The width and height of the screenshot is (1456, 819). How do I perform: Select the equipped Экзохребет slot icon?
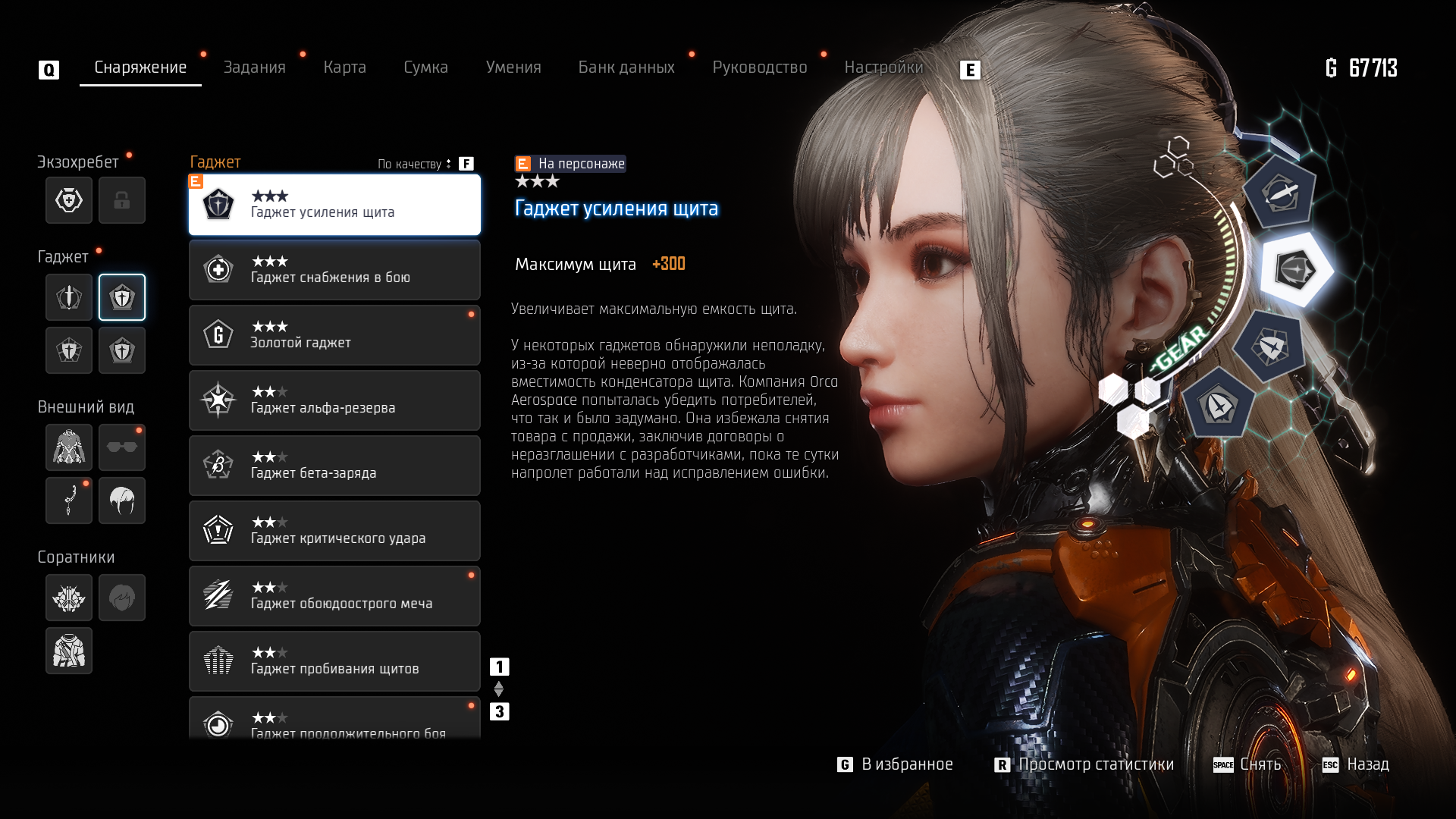pos(69,200)
